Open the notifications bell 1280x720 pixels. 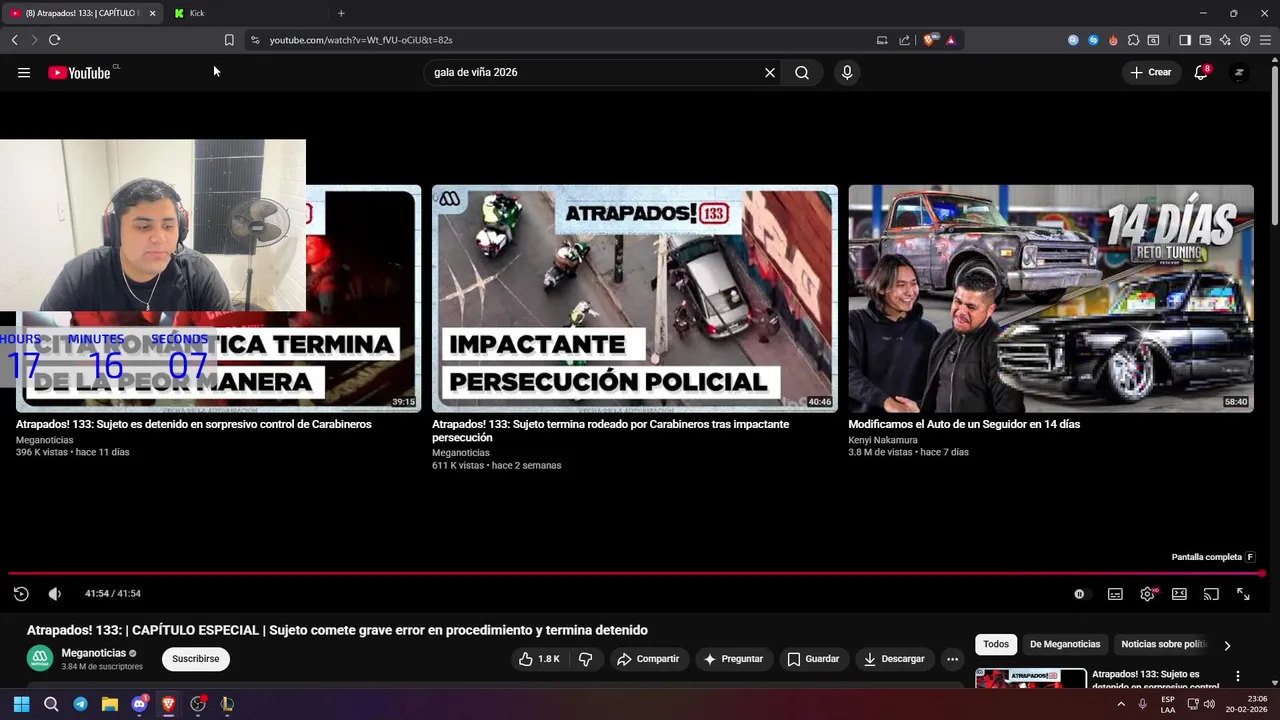[x=1201, y=72]
